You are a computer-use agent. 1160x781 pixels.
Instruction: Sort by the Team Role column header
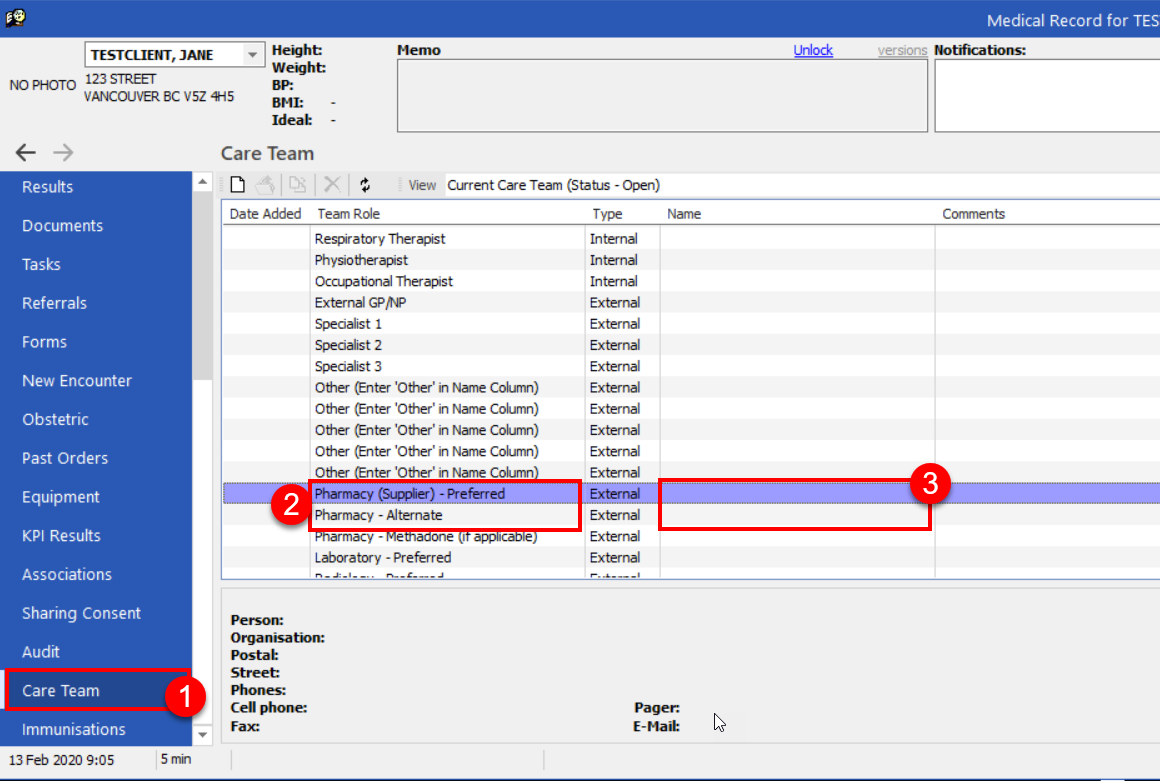coord(349,214)
